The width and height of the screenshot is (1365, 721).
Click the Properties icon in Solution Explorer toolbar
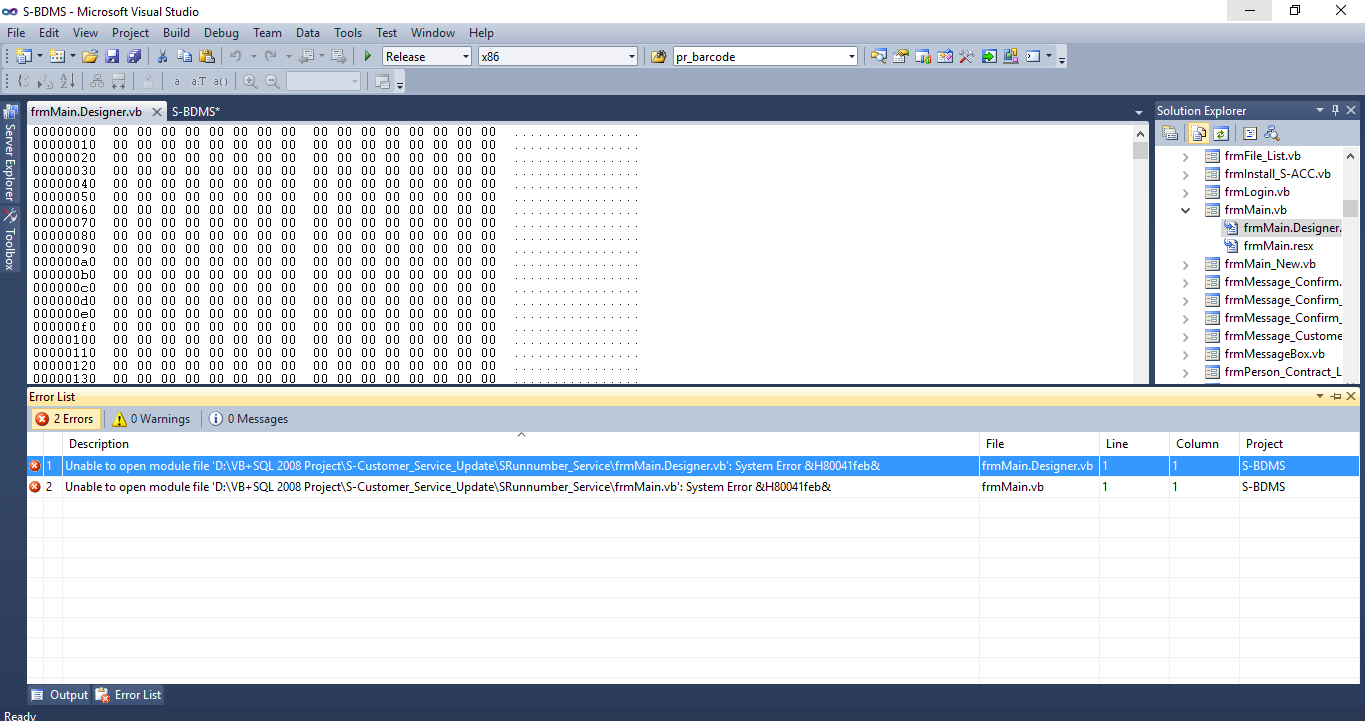(x=1170, y=133)
